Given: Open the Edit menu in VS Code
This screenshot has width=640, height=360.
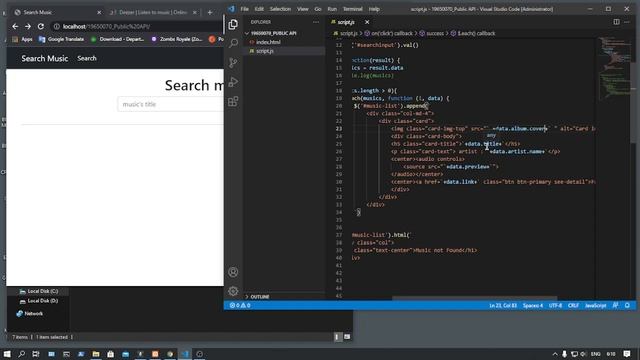Looking at the screenshot, I should tap(259, 9).
